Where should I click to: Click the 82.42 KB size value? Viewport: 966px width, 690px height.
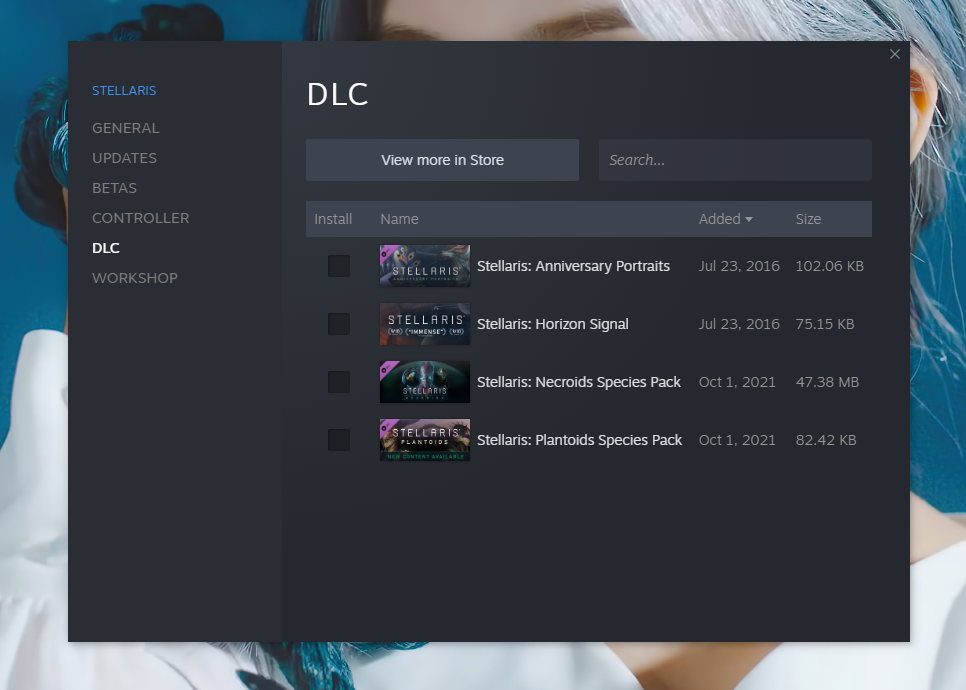coord(826,440)
